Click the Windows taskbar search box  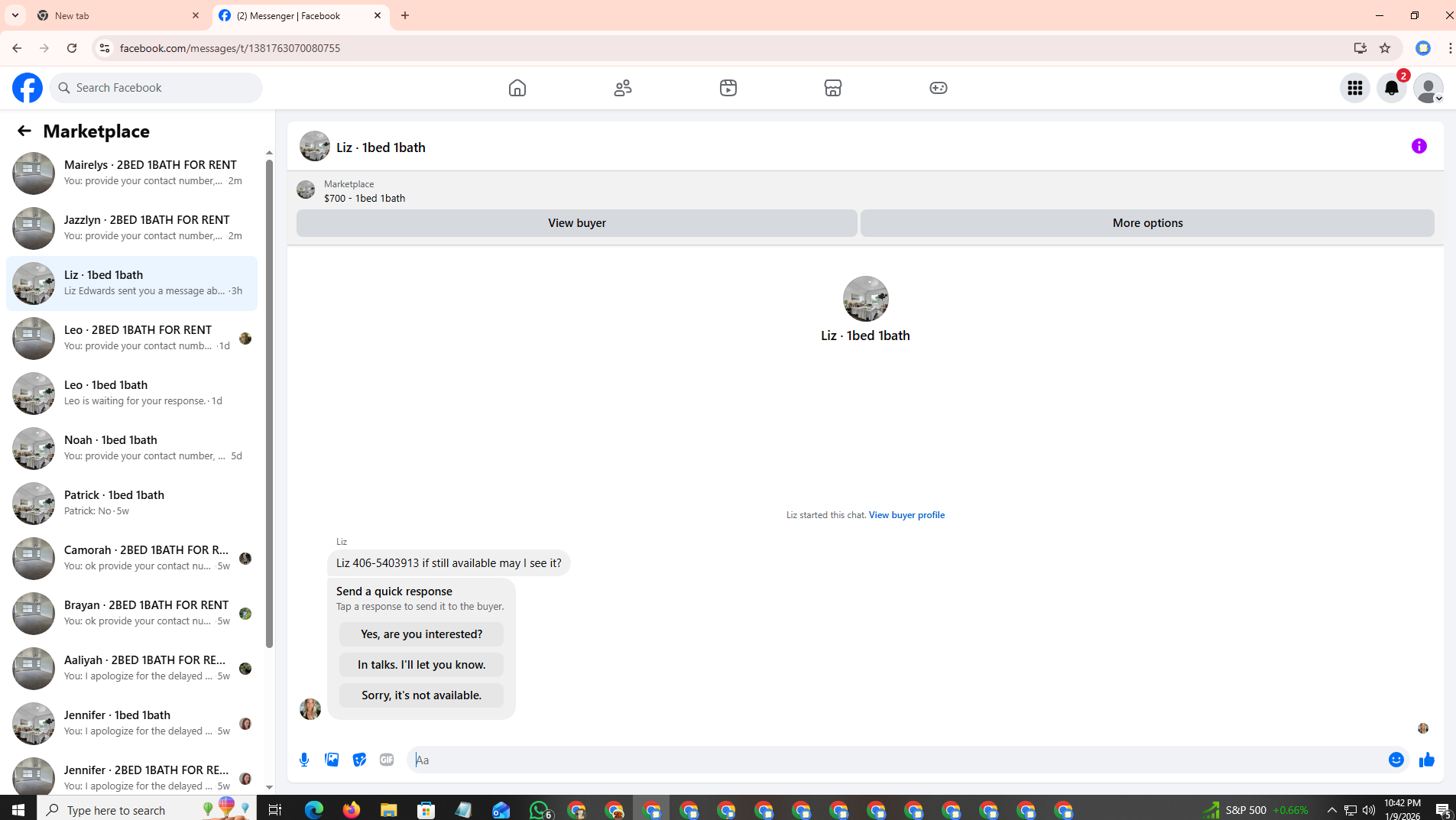pyautogui.click(x=147, y=810)
